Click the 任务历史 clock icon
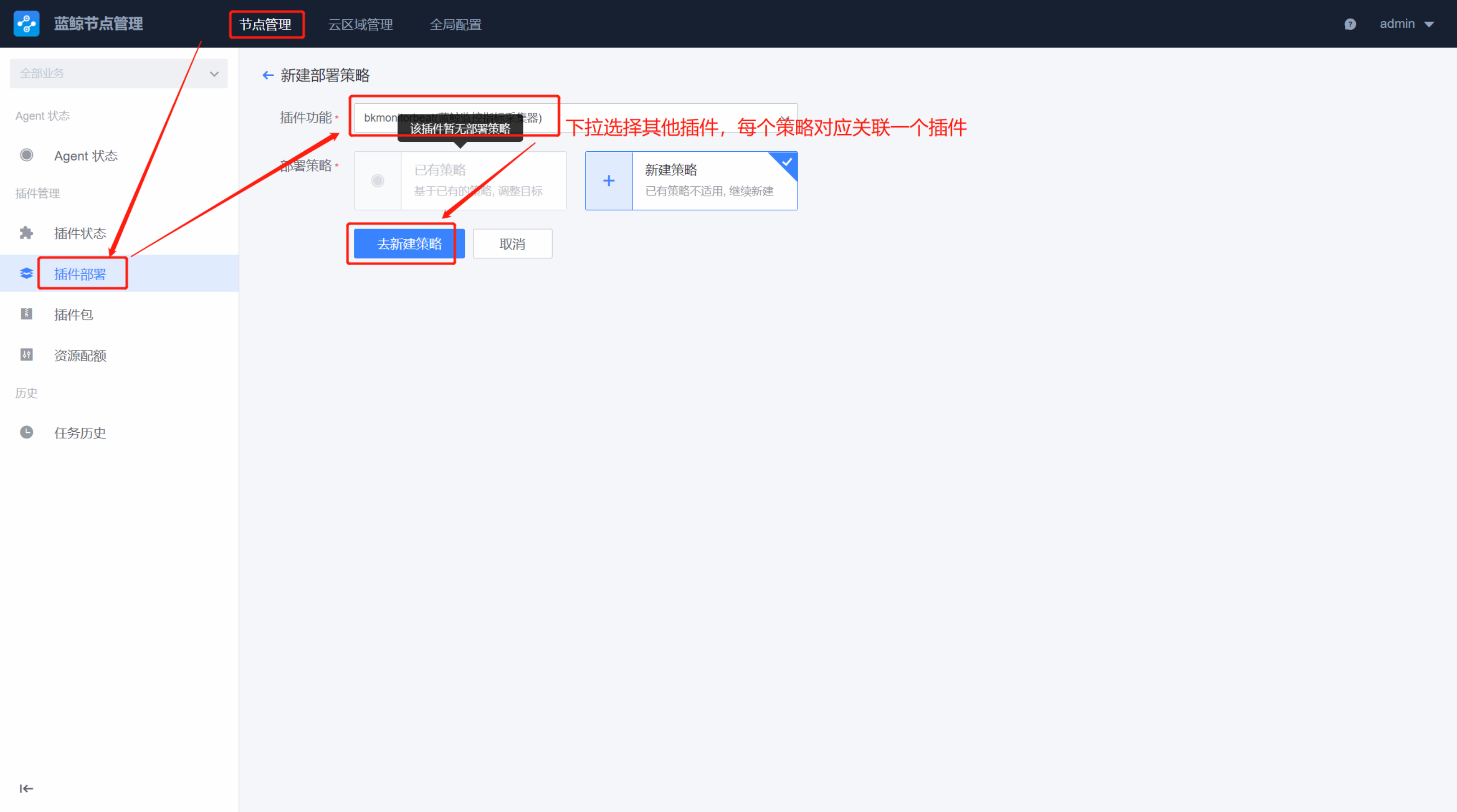This screenshot has width=1457, height=812. (26, 432)
